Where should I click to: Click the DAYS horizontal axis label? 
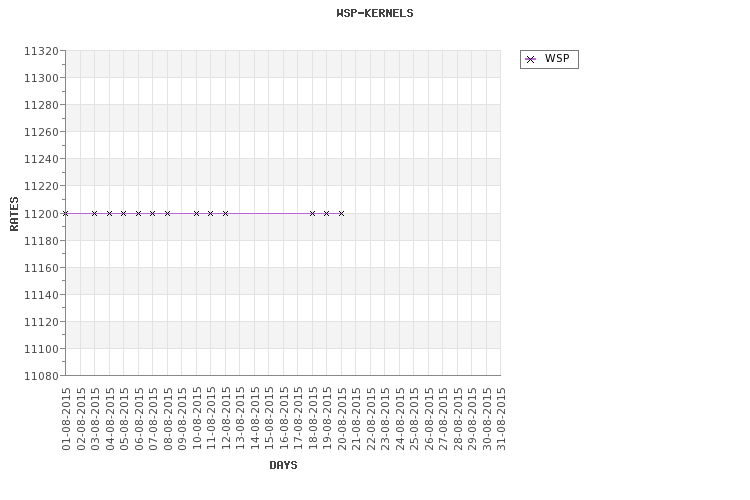click(283, 465)
